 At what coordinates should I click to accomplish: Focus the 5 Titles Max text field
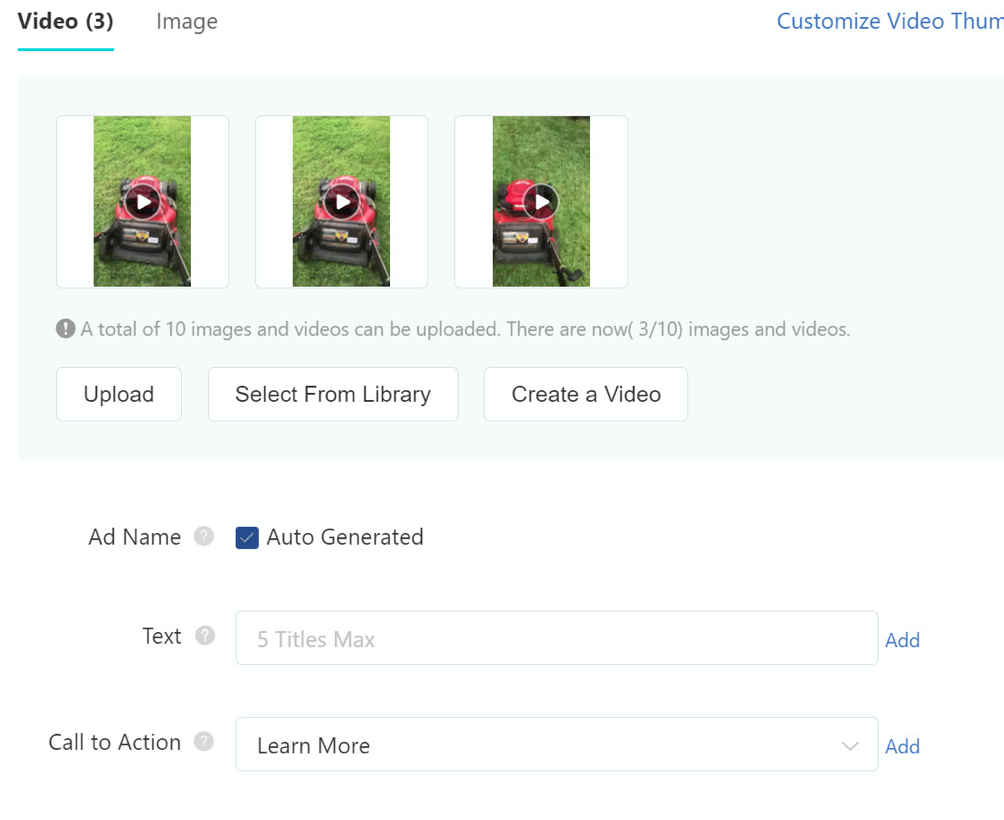(556, 639)
